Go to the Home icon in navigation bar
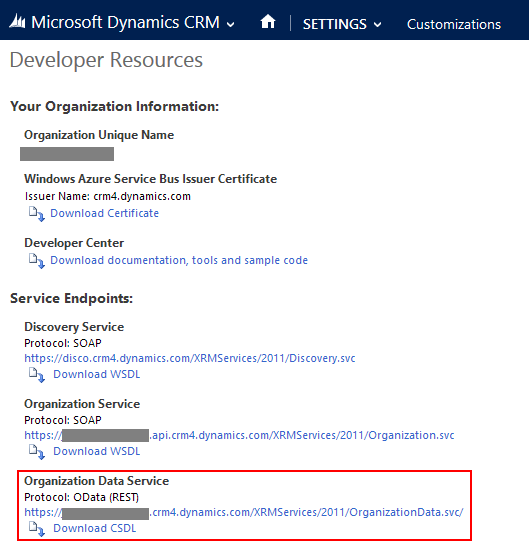Viewport: 529px width, 547px height. tap(268, 22)
